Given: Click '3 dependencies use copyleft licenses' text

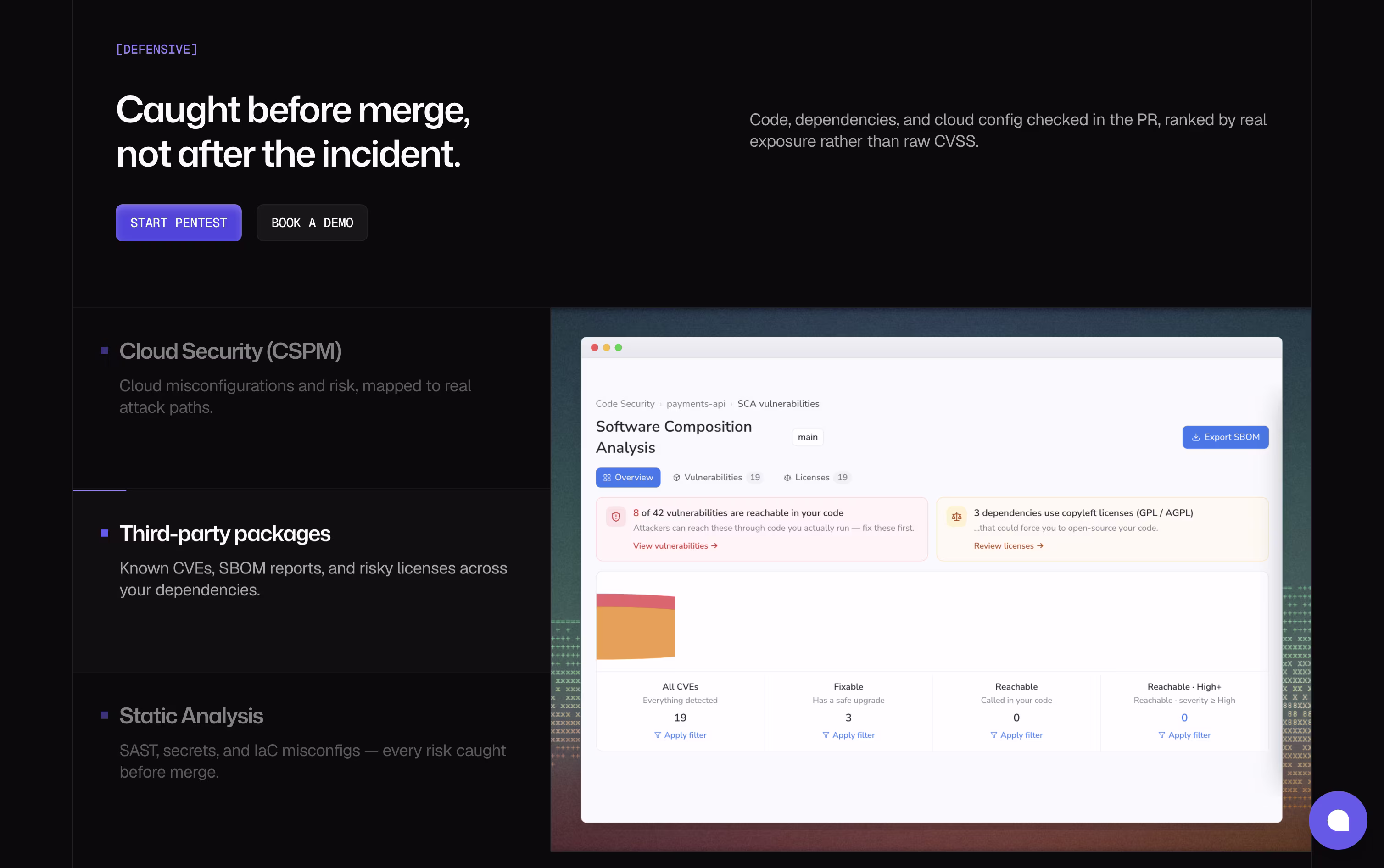Looking at the screenshot, I should tap(1083, 512).
